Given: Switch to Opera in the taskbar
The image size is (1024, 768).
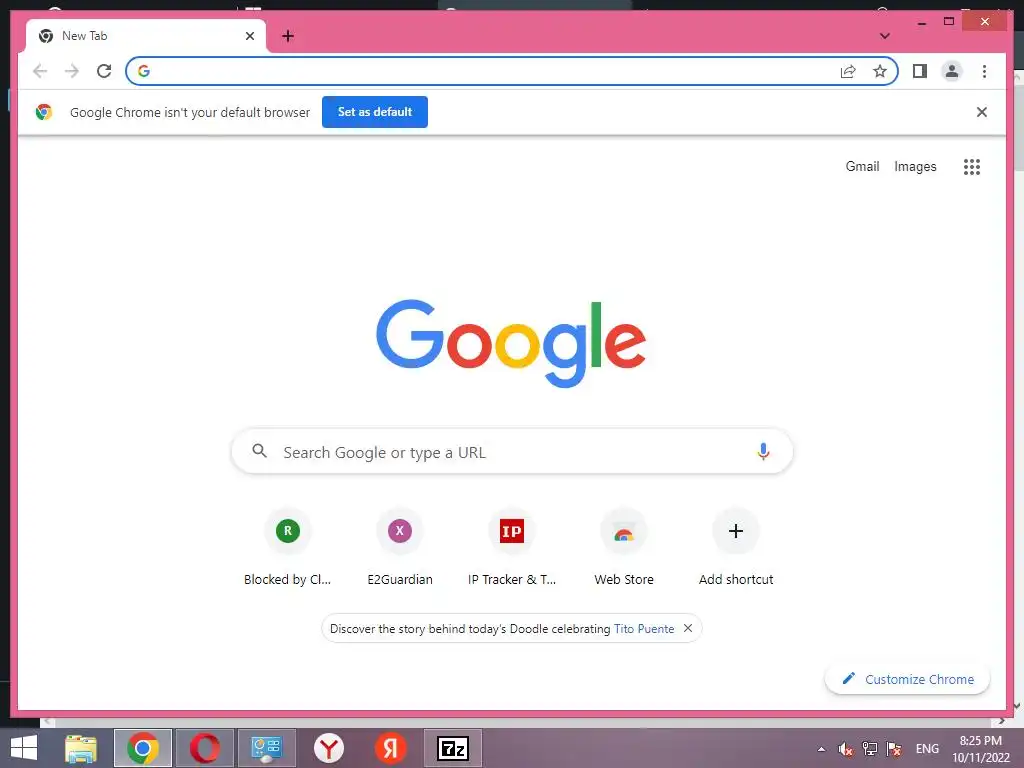Looking at the screenshot, I should click(x=204, y=748).
